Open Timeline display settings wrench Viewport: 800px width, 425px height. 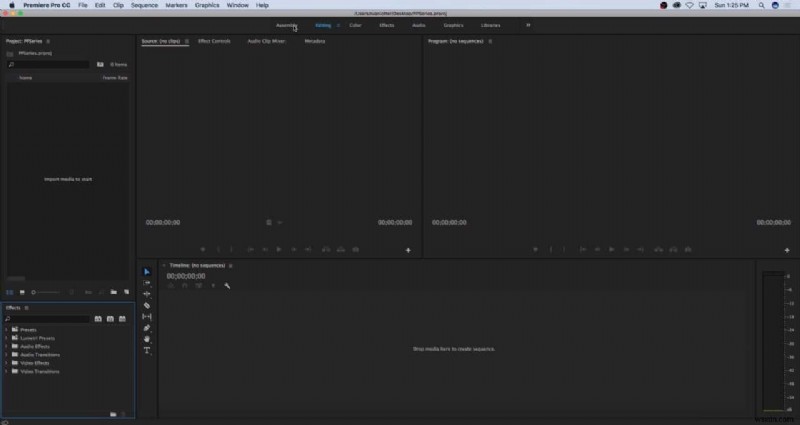[227, 286]
